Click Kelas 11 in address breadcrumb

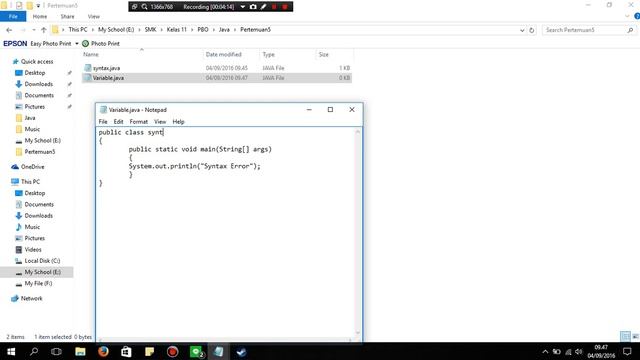tap(176, 29)
